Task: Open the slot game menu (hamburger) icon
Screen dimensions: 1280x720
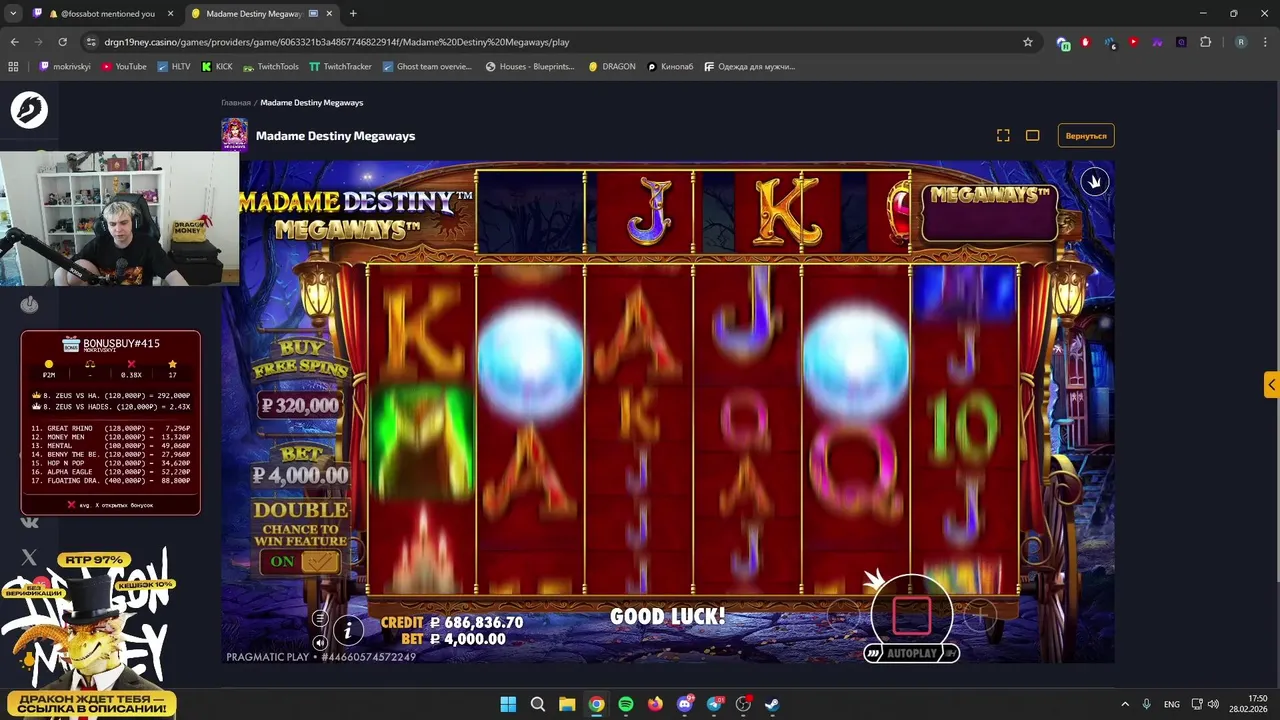Action: point(320,618)
